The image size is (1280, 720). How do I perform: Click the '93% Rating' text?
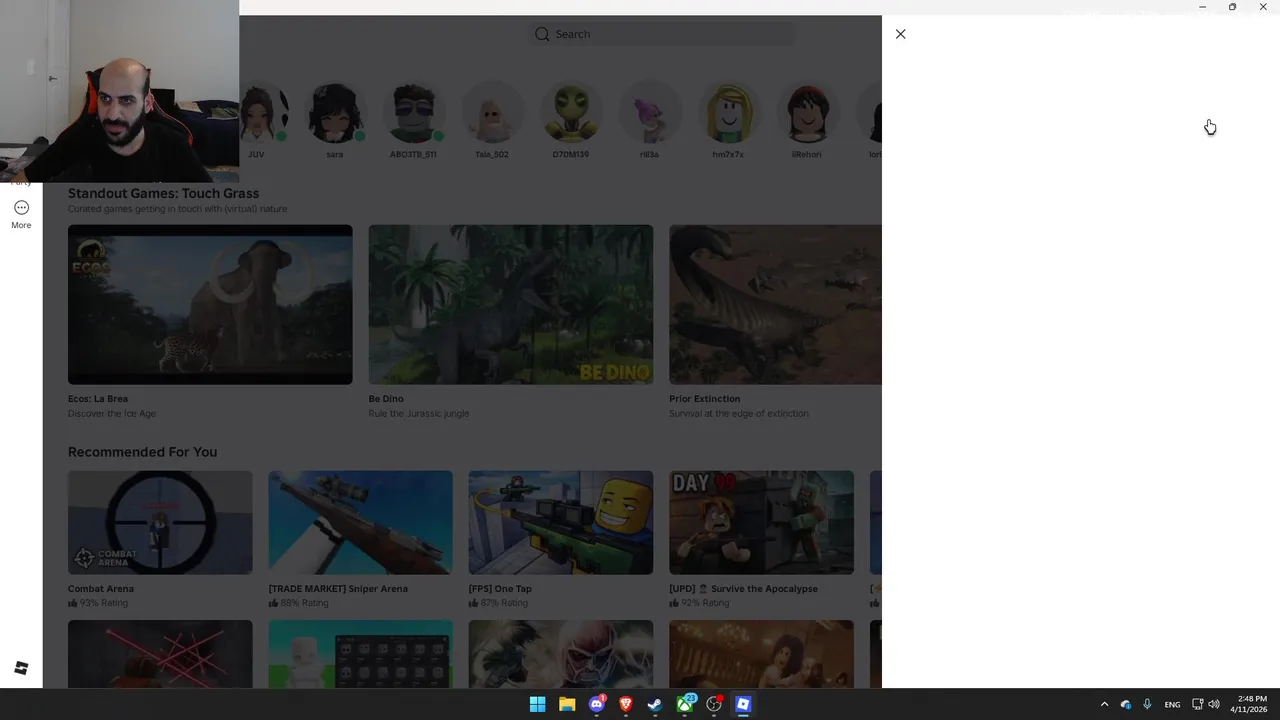[104, 603]
